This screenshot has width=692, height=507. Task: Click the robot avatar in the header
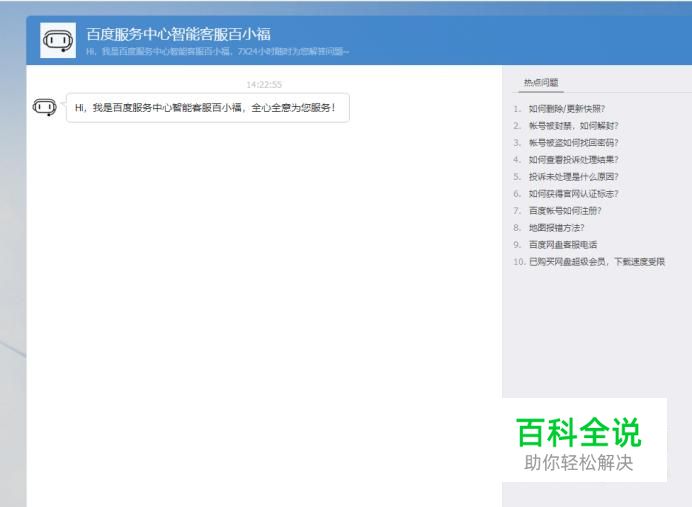point(58,40)
